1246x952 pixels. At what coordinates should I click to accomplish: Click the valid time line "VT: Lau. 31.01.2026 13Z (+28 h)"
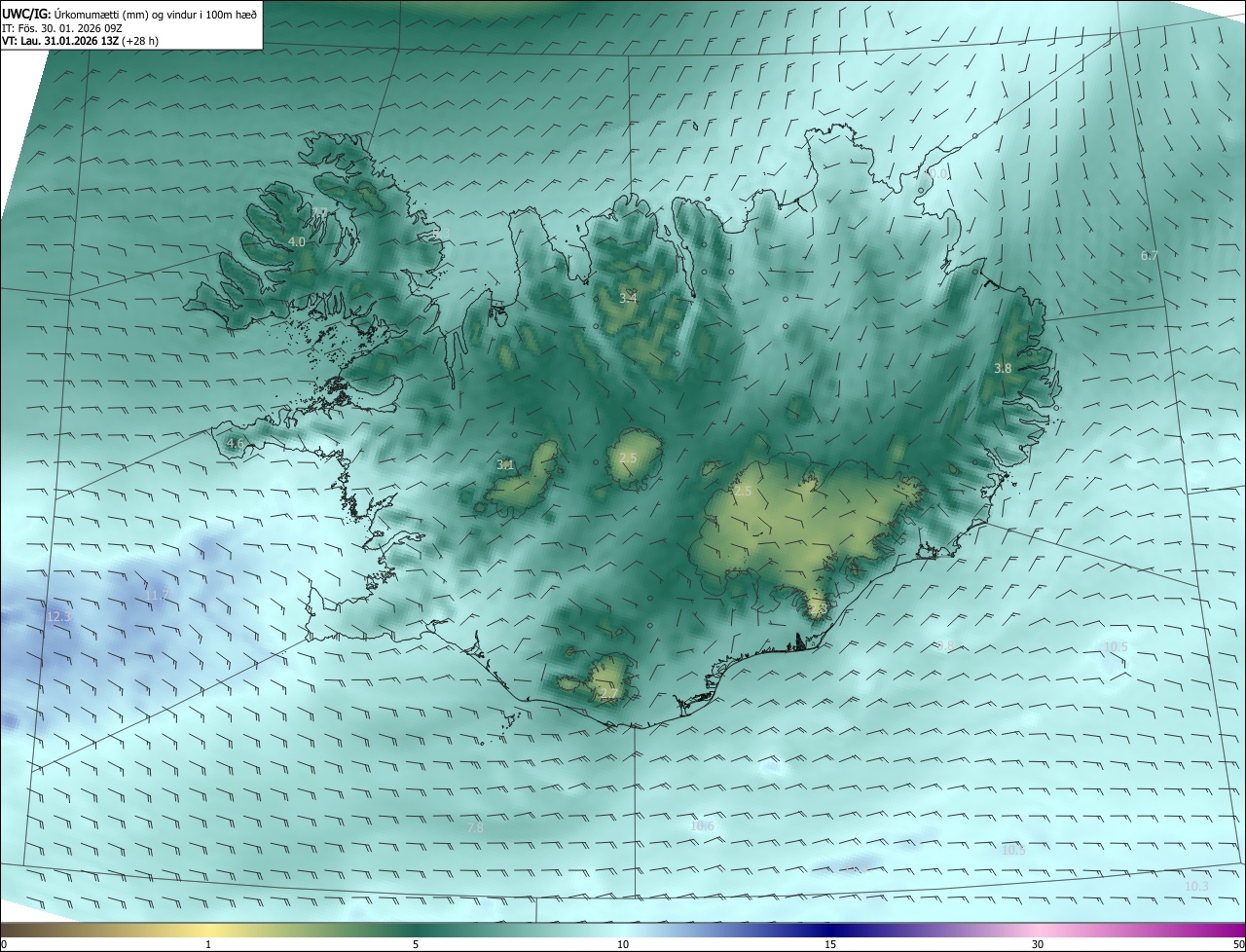click(x=80, y=41)
